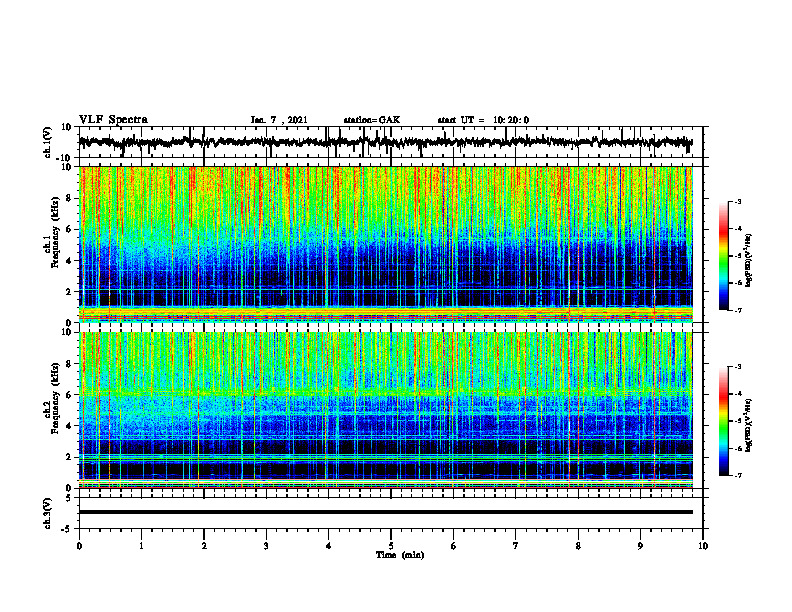Image resolution: width=792 pixels, height=612 pixels.
Task: Click the '-5' label on upper color bar
Action: [737, 256]
